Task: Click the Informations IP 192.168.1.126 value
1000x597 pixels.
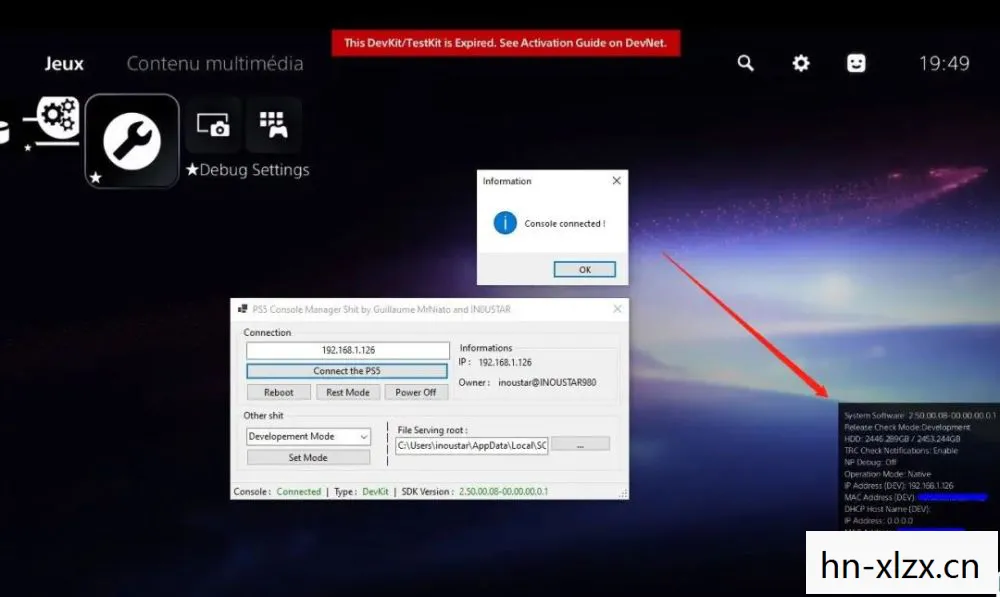Action: click(505, 362)
